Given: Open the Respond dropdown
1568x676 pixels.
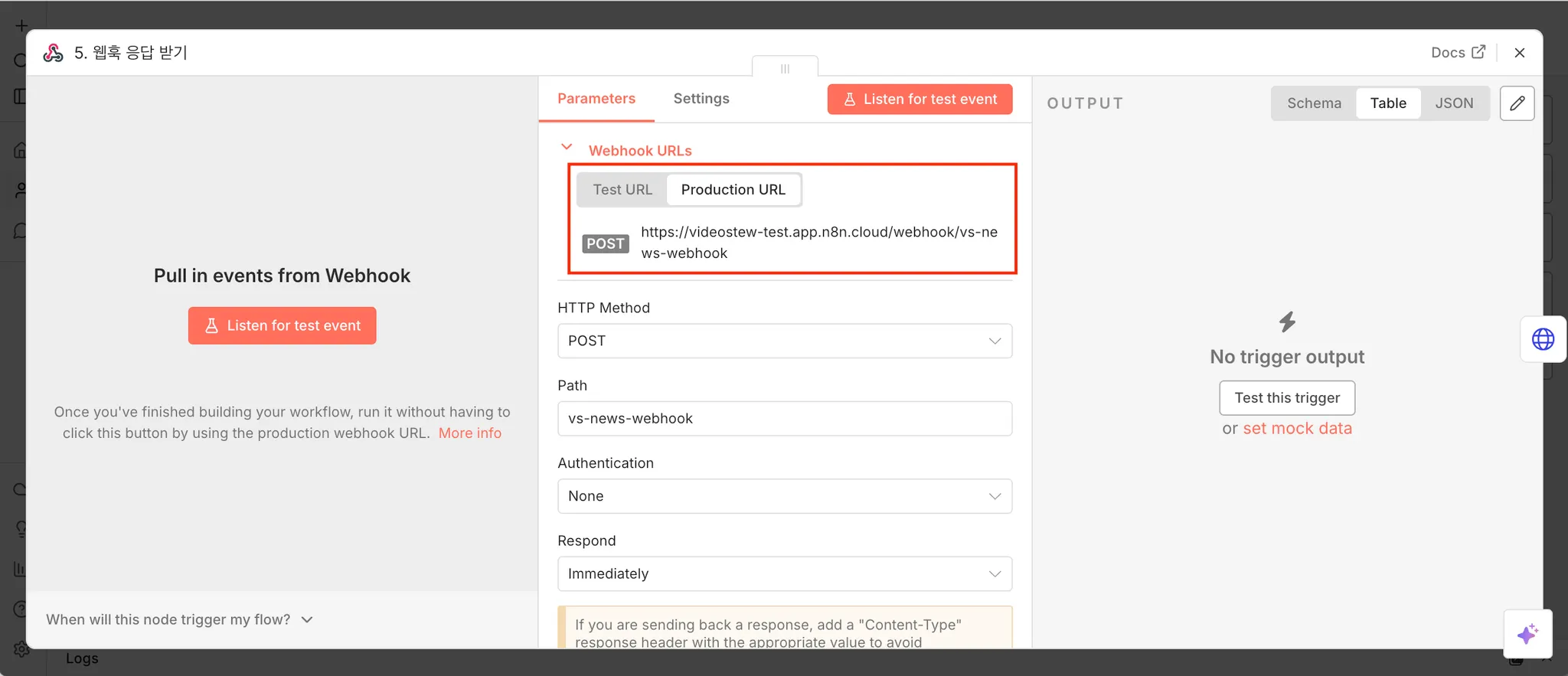Looking at the screenshot, I should 784,574.
